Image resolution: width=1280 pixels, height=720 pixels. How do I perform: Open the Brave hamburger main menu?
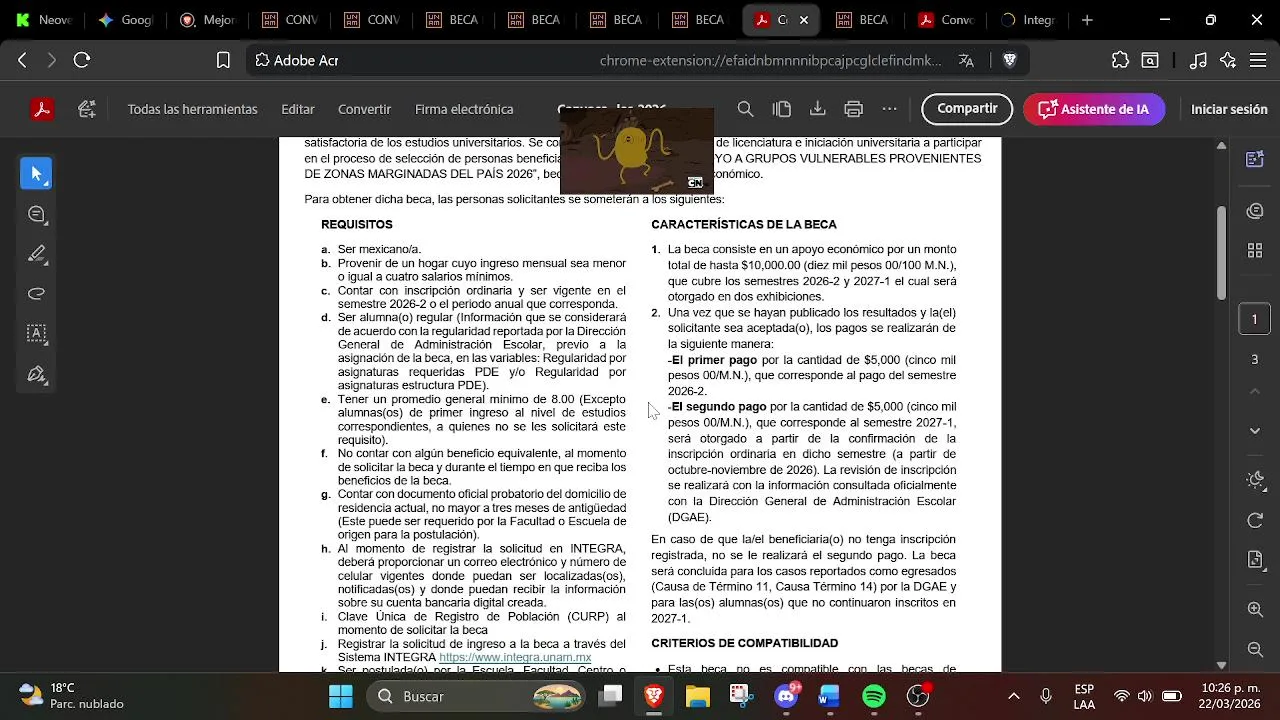(x=1258, y=60)
